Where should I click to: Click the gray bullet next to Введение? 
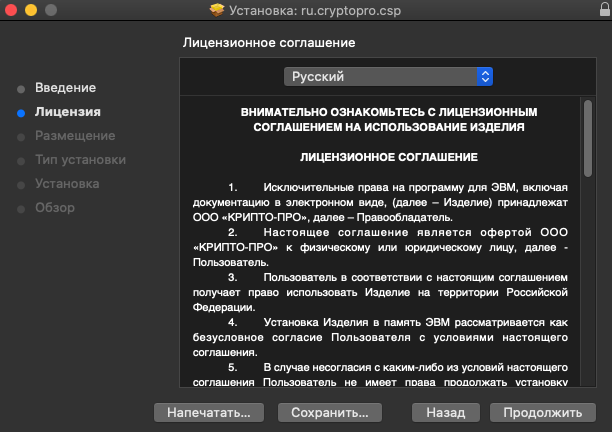(21, 89)
